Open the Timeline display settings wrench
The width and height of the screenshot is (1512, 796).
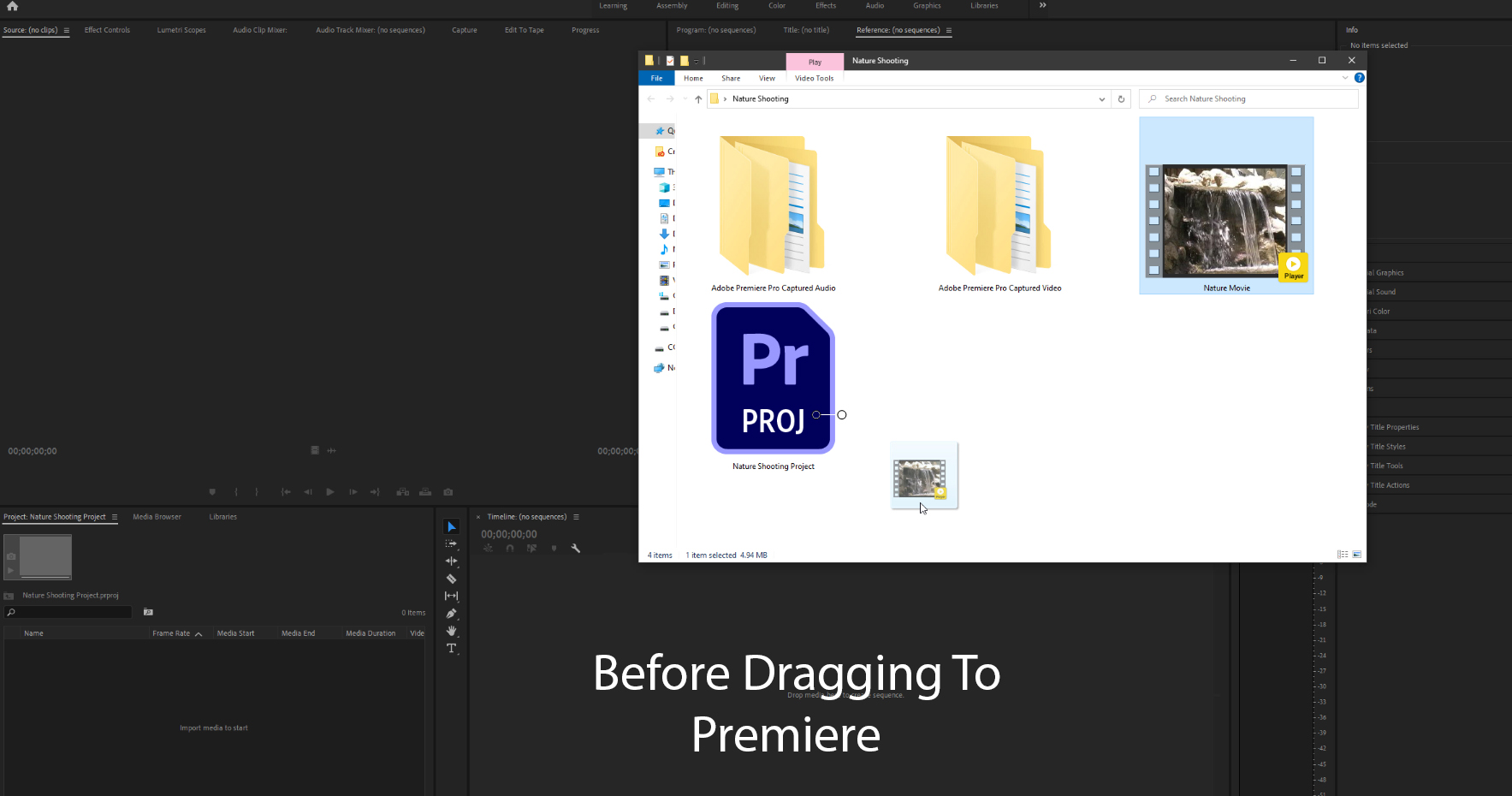576,548
